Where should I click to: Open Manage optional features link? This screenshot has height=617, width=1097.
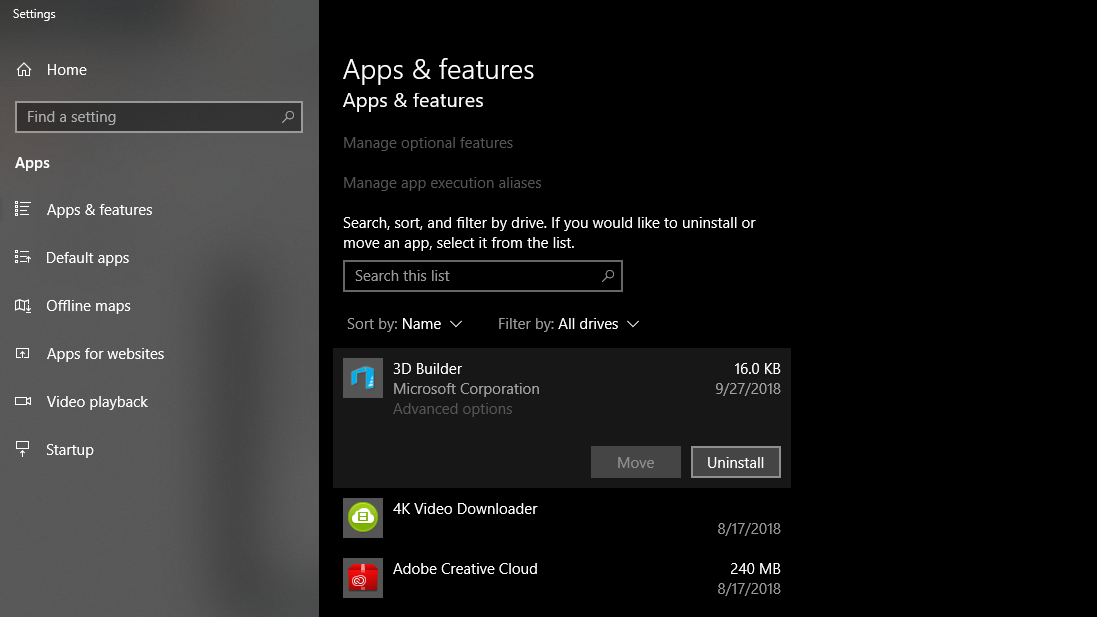427,143
